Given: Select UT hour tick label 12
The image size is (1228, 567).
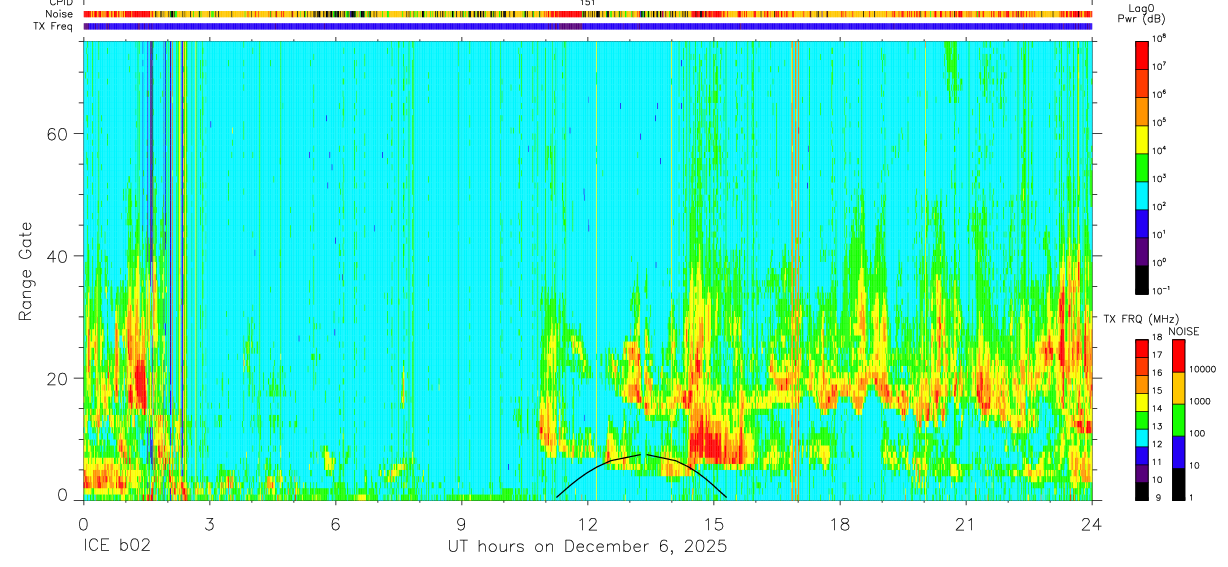Looking at the screenshot, I should coord(588,524).
